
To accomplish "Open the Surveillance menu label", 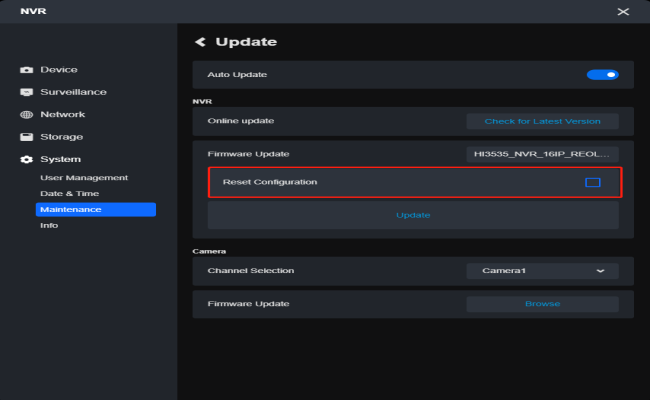I will (73, 92).
